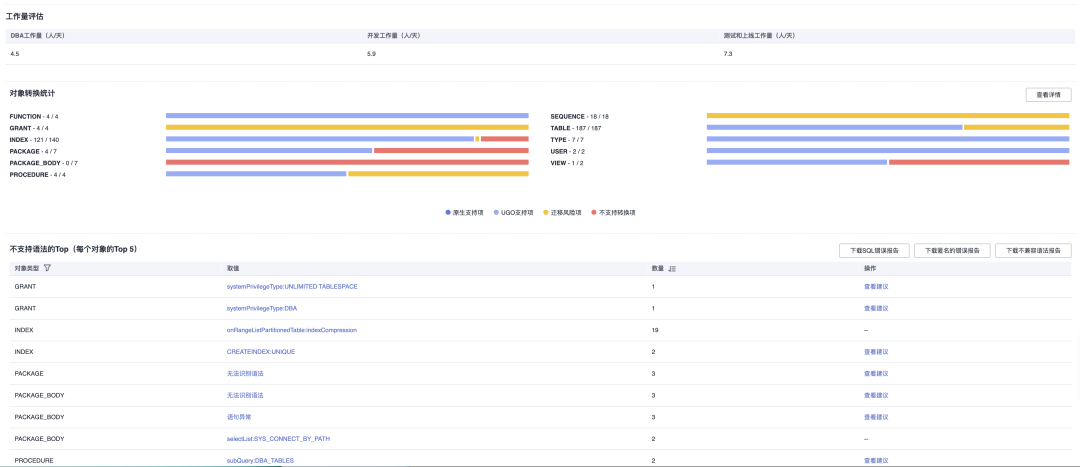Click the 开发工作量 value 5.9
This screenshot has height=467, width=1080.
(372, 53)
